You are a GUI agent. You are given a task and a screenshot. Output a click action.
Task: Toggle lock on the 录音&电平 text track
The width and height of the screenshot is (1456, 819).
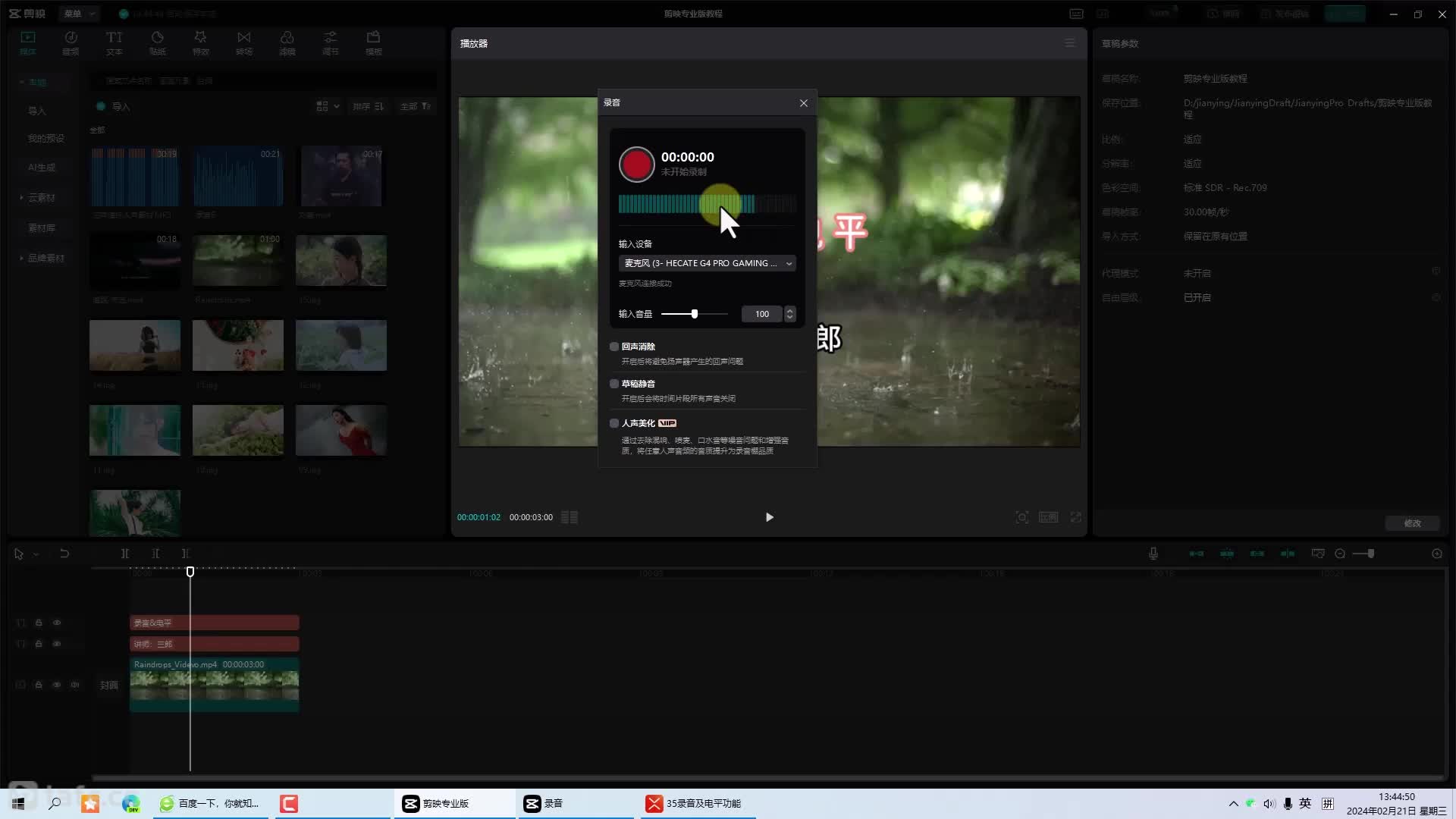tap(39, 623)
